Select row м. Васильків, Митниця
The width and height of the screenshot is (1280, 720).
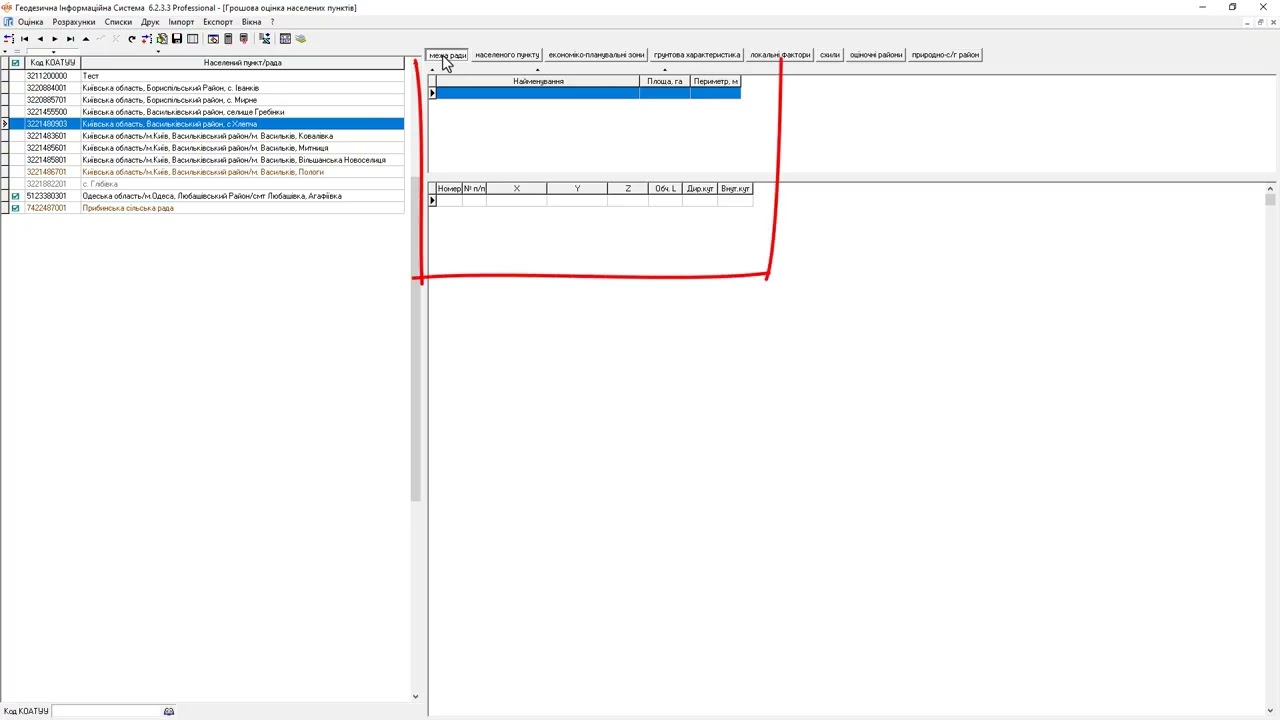[x=242, y=148]
